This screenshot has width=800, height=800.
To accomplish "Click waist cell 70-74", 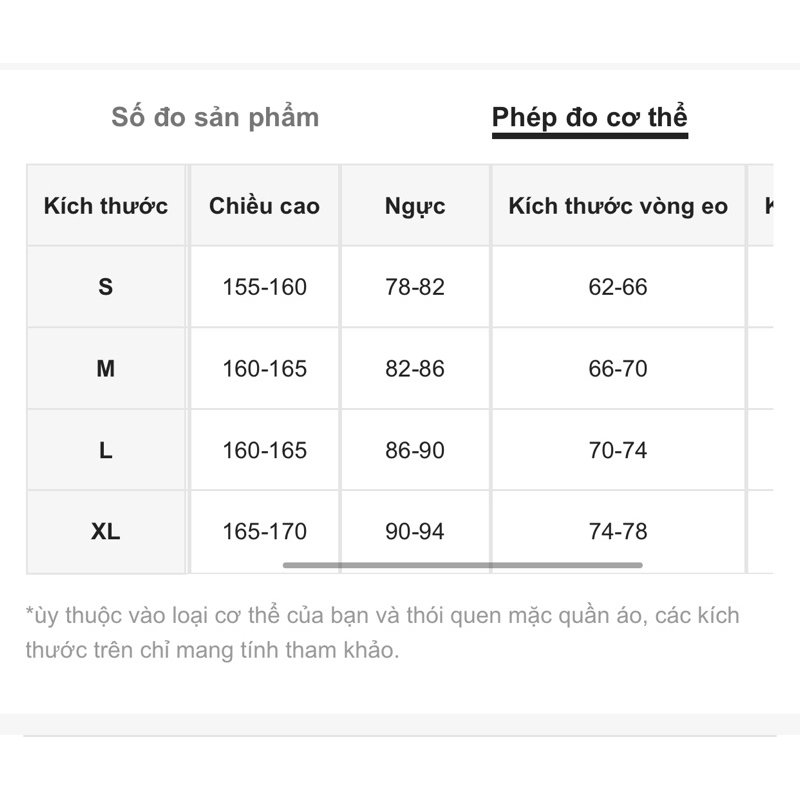I will point(618,450).
